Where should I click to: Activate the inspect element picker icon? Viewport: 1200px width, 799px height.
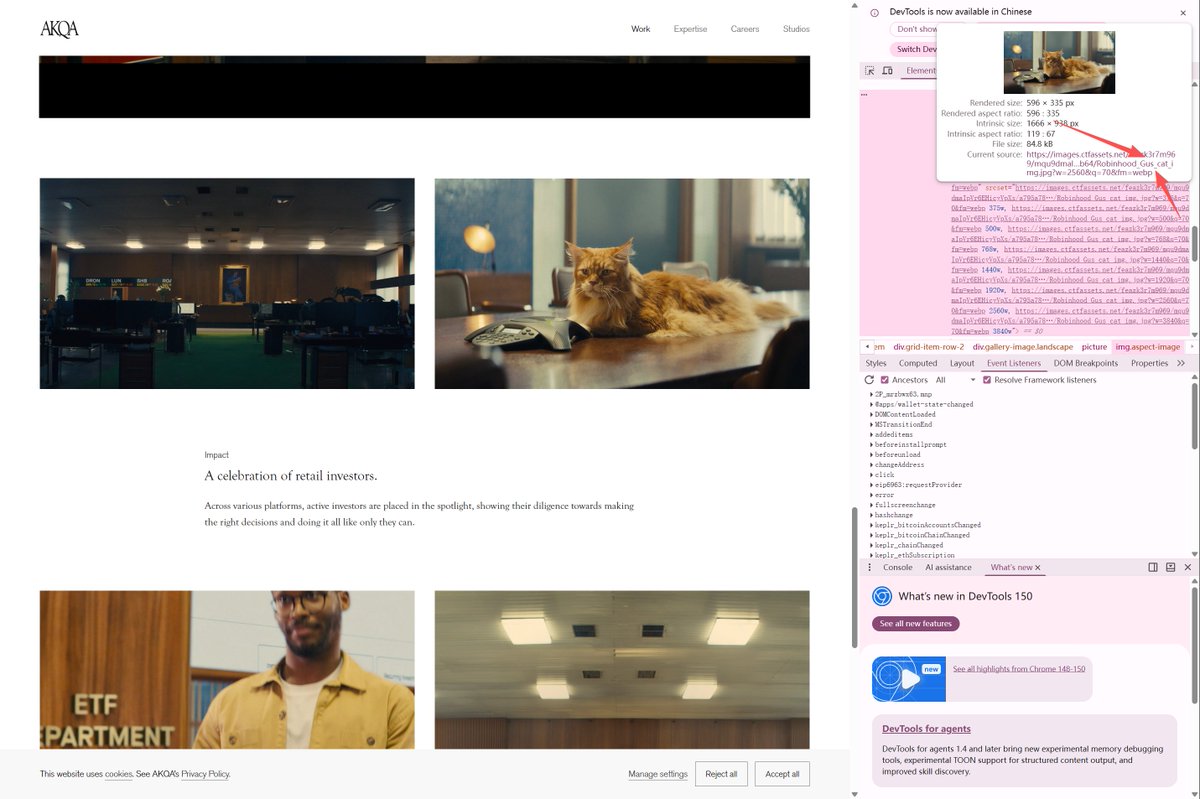pos(870,71)
